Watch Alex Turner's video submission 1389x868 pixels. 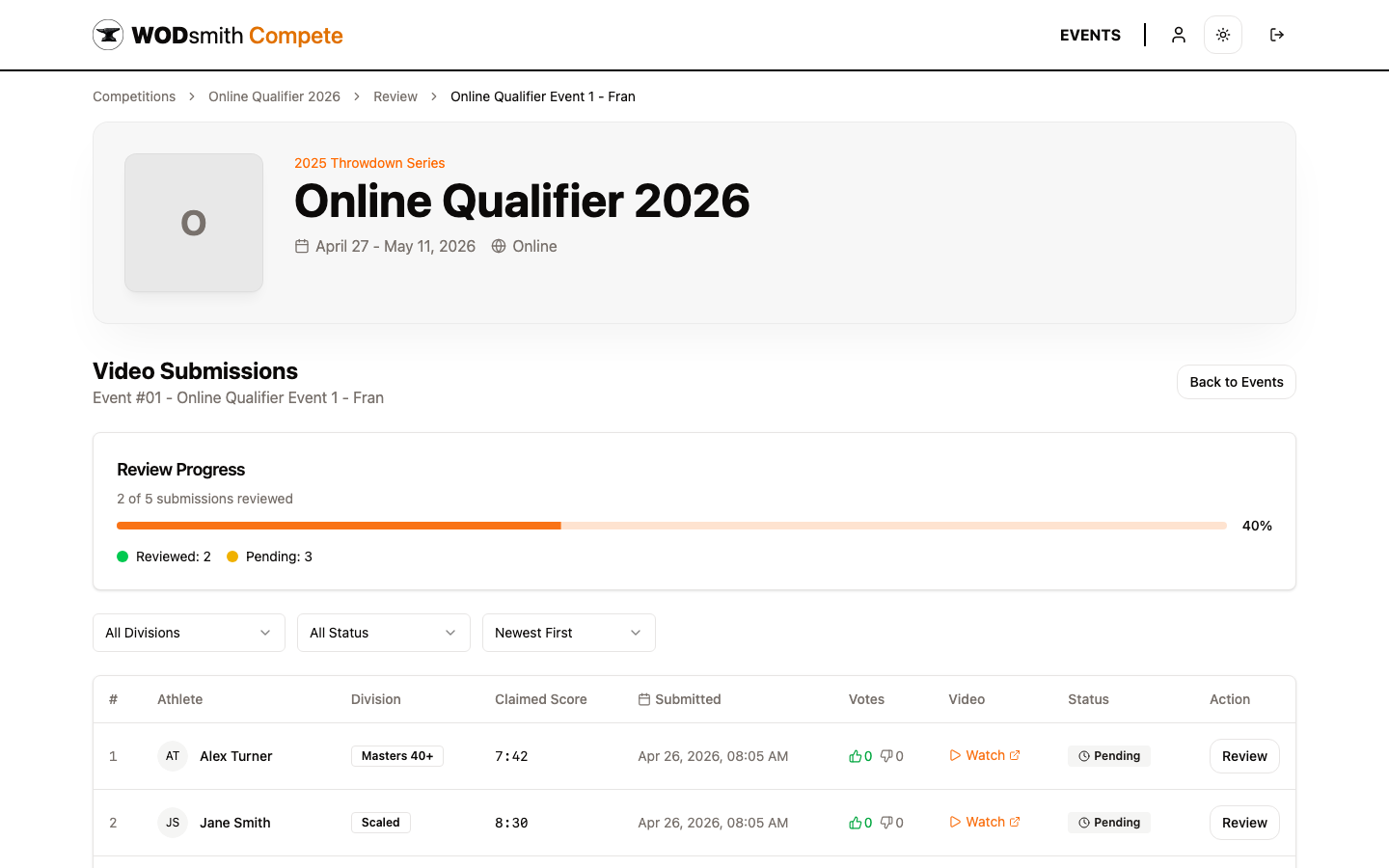click(x=985, y=755)
